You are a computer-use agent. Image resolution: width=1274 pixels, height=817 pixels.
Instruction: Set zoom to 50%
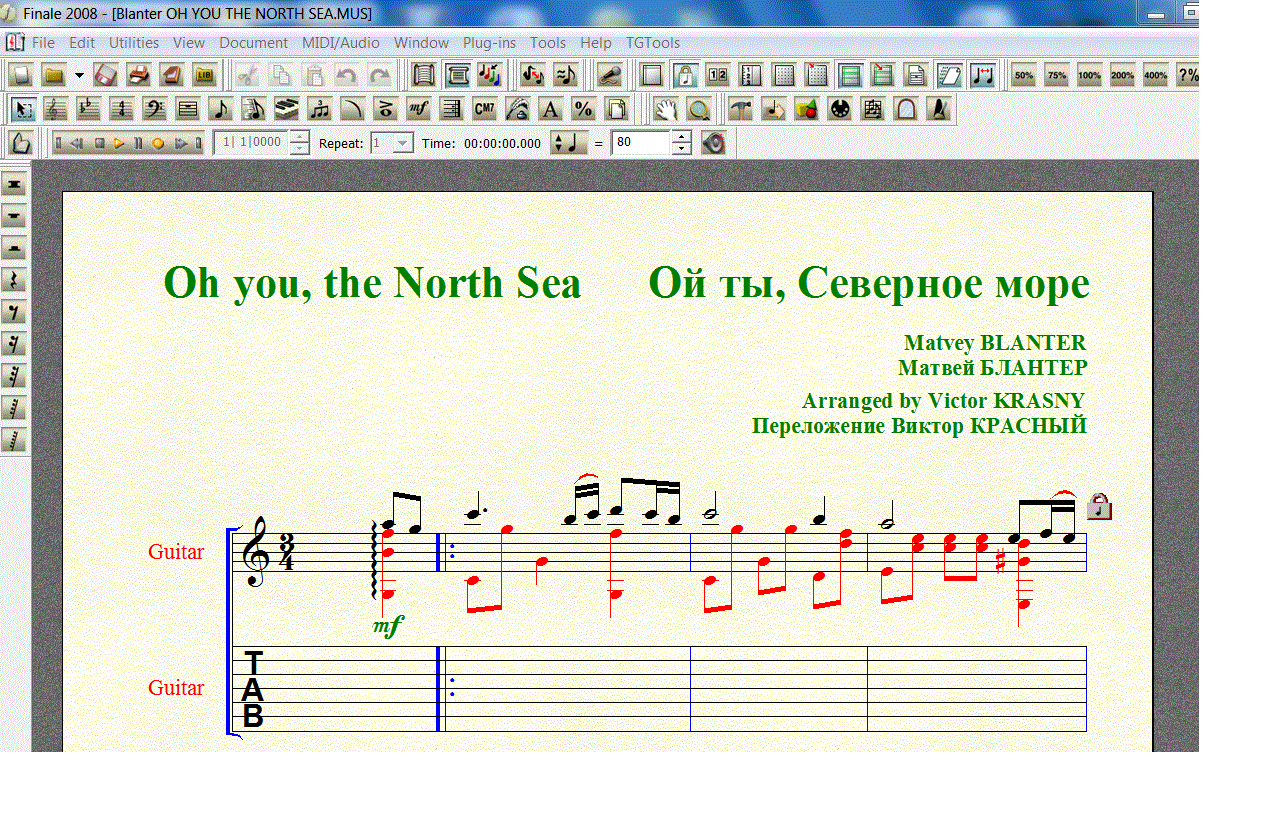coord(1024,75)
